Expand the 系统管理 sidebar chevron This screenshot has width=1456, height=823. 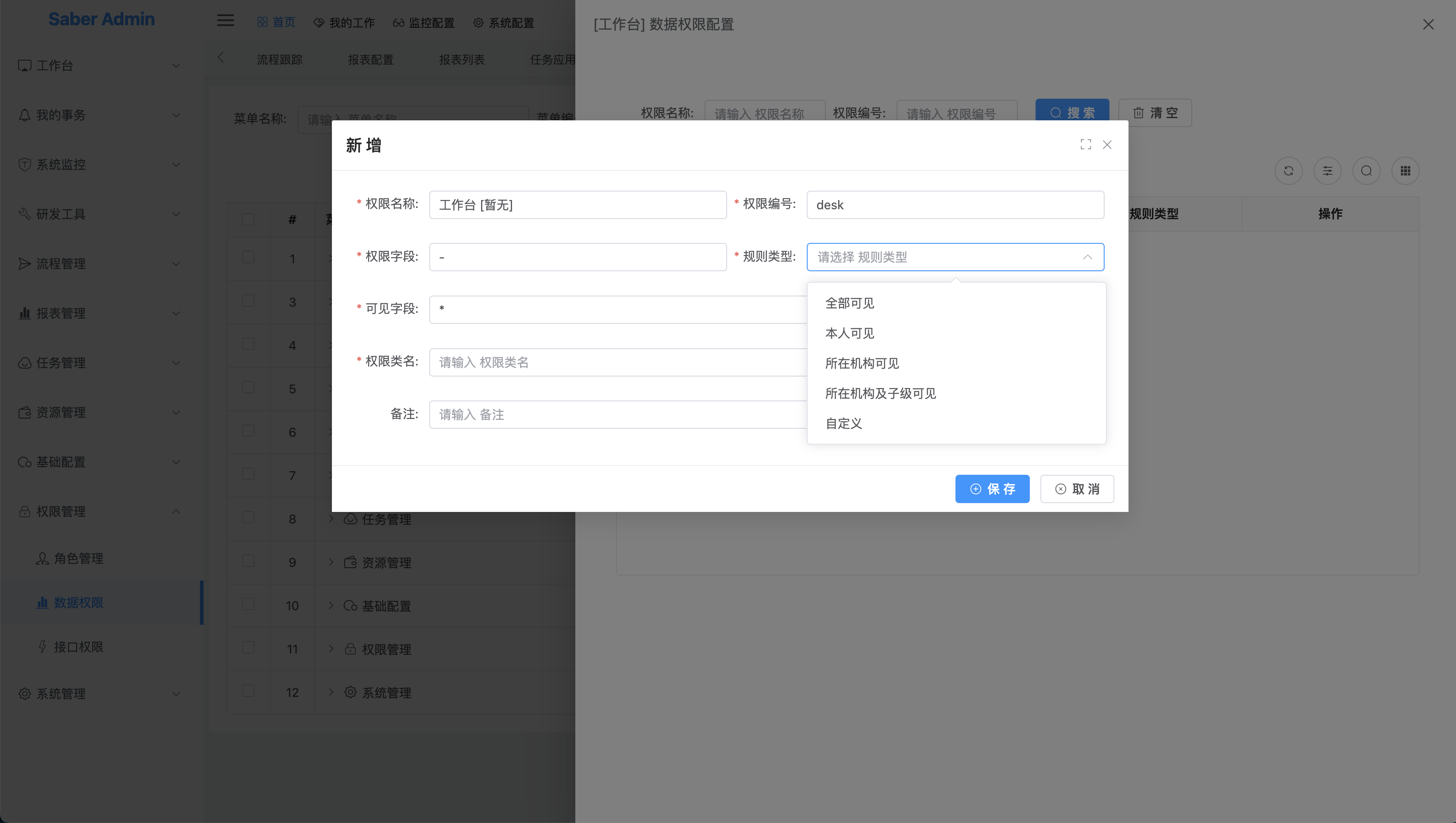176,693
